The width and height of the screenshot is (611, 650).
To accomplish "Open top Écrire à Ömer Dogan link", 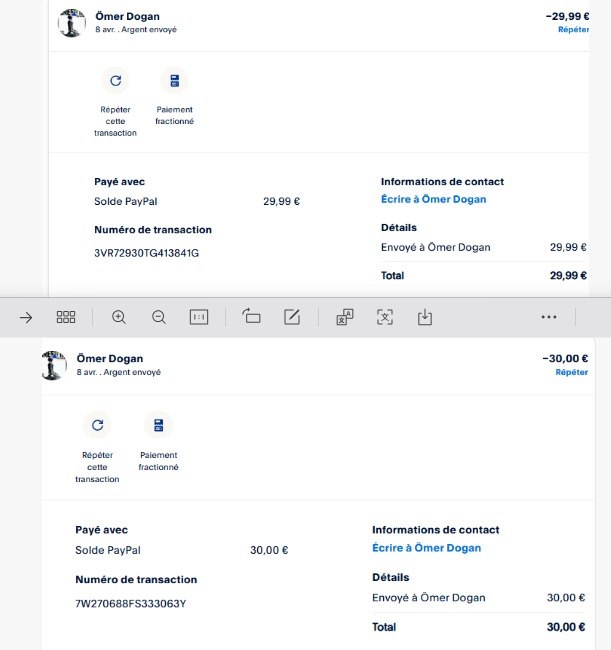I will tap(433, 199).
